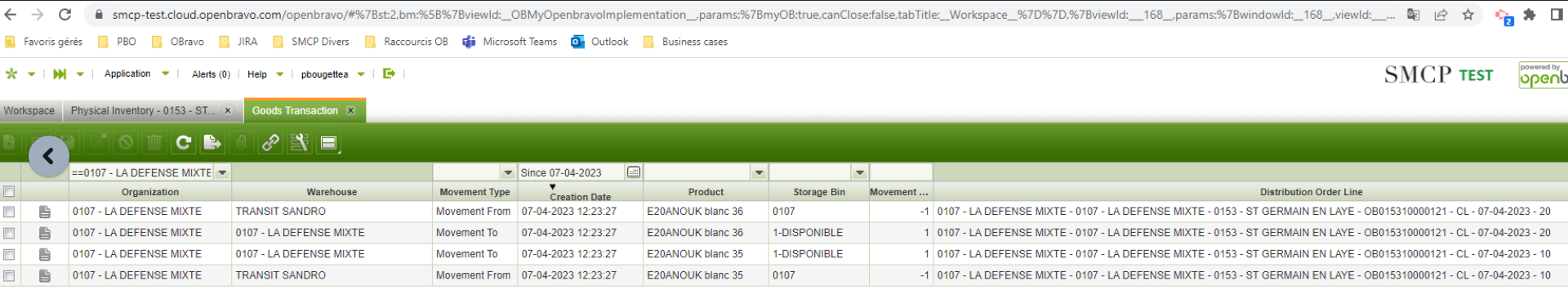Click the Translate page icon
The height and width of the screenshot is (308, 1568).
tap(1413, 15)
